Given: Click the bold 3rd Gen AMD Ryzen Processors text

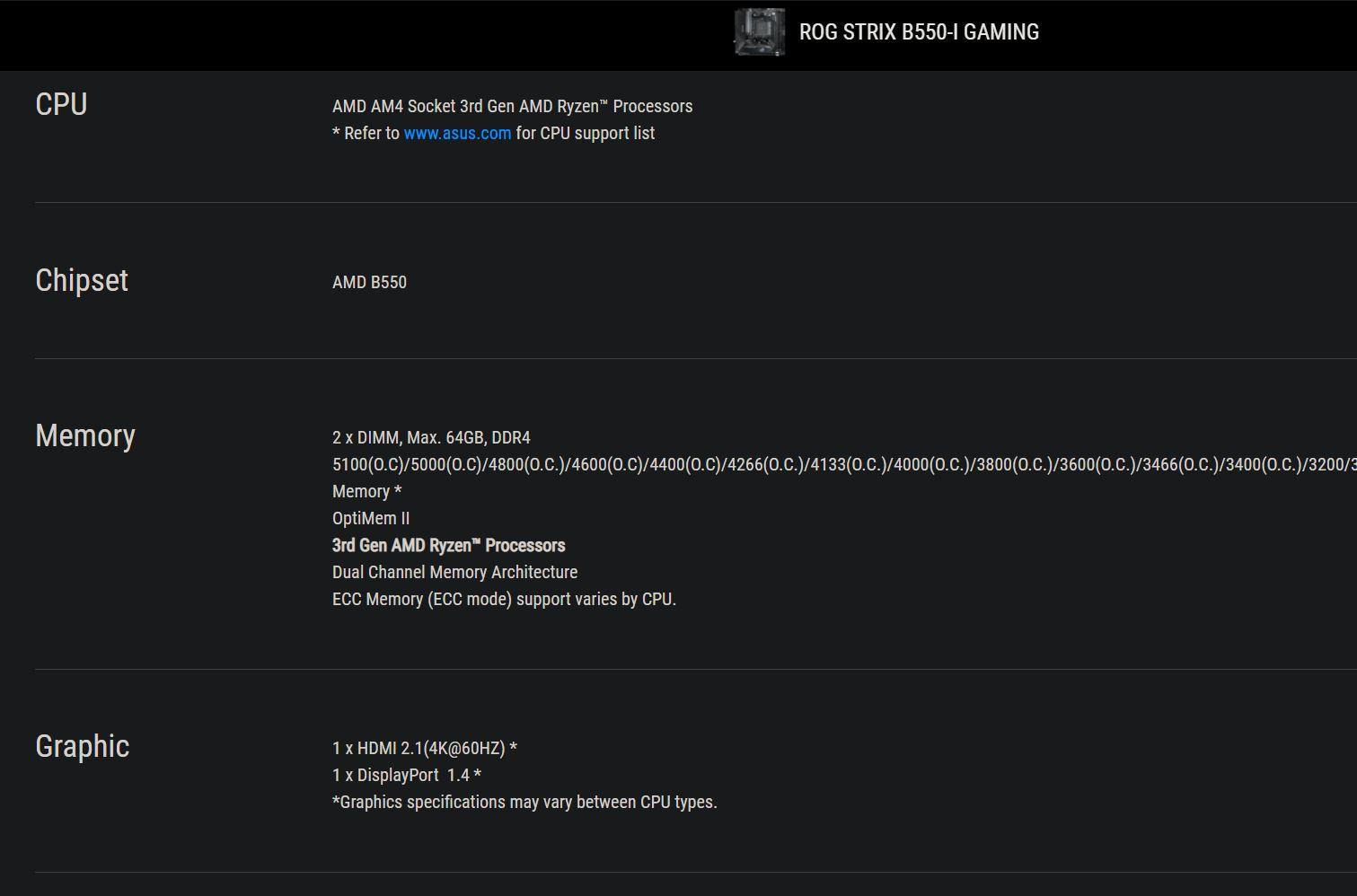Looking at the screenshot, I should point(448,545).
